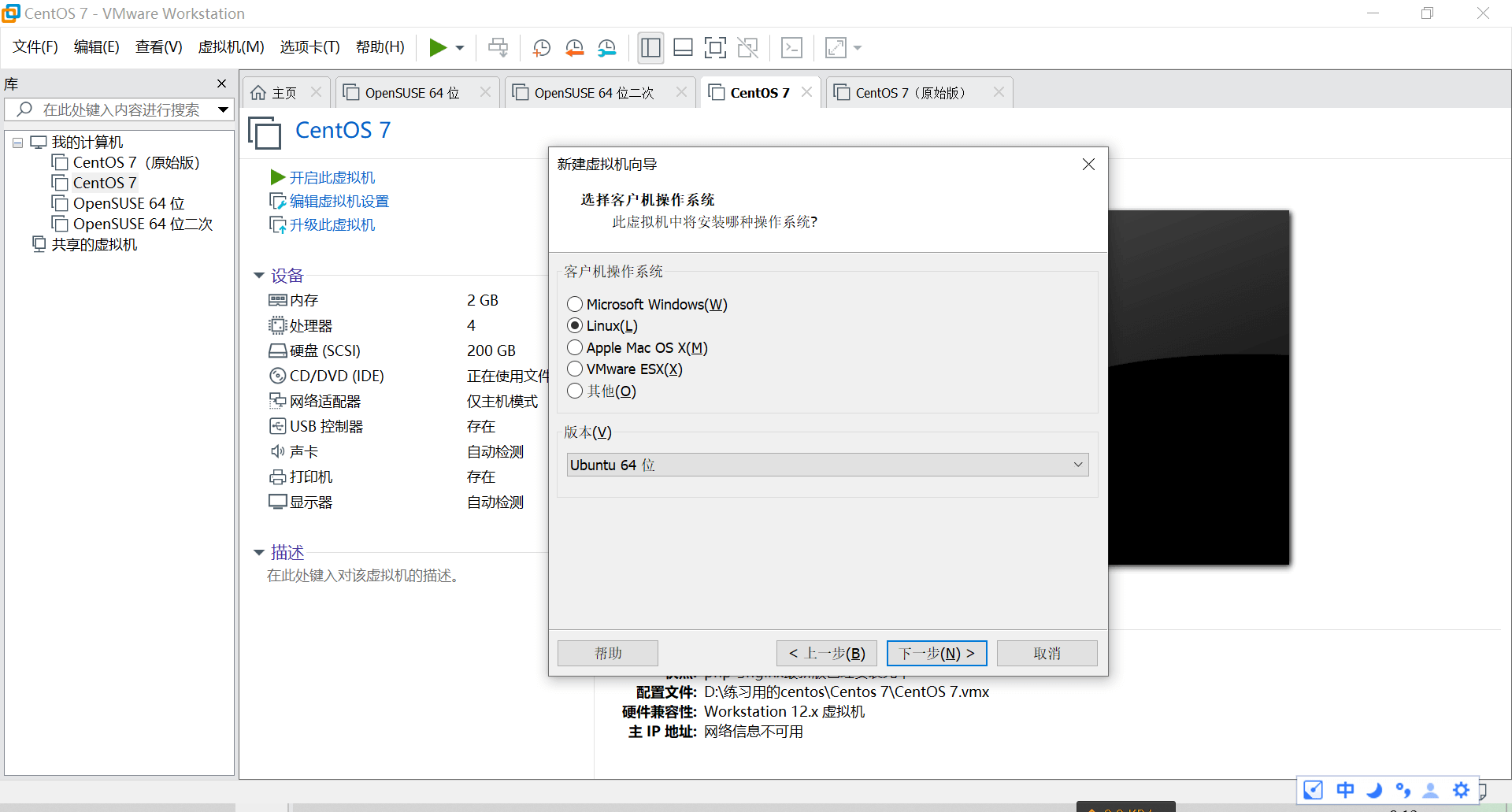Send Ctrl+Alt+Del to the virtual machine

[x=498, y=47]
